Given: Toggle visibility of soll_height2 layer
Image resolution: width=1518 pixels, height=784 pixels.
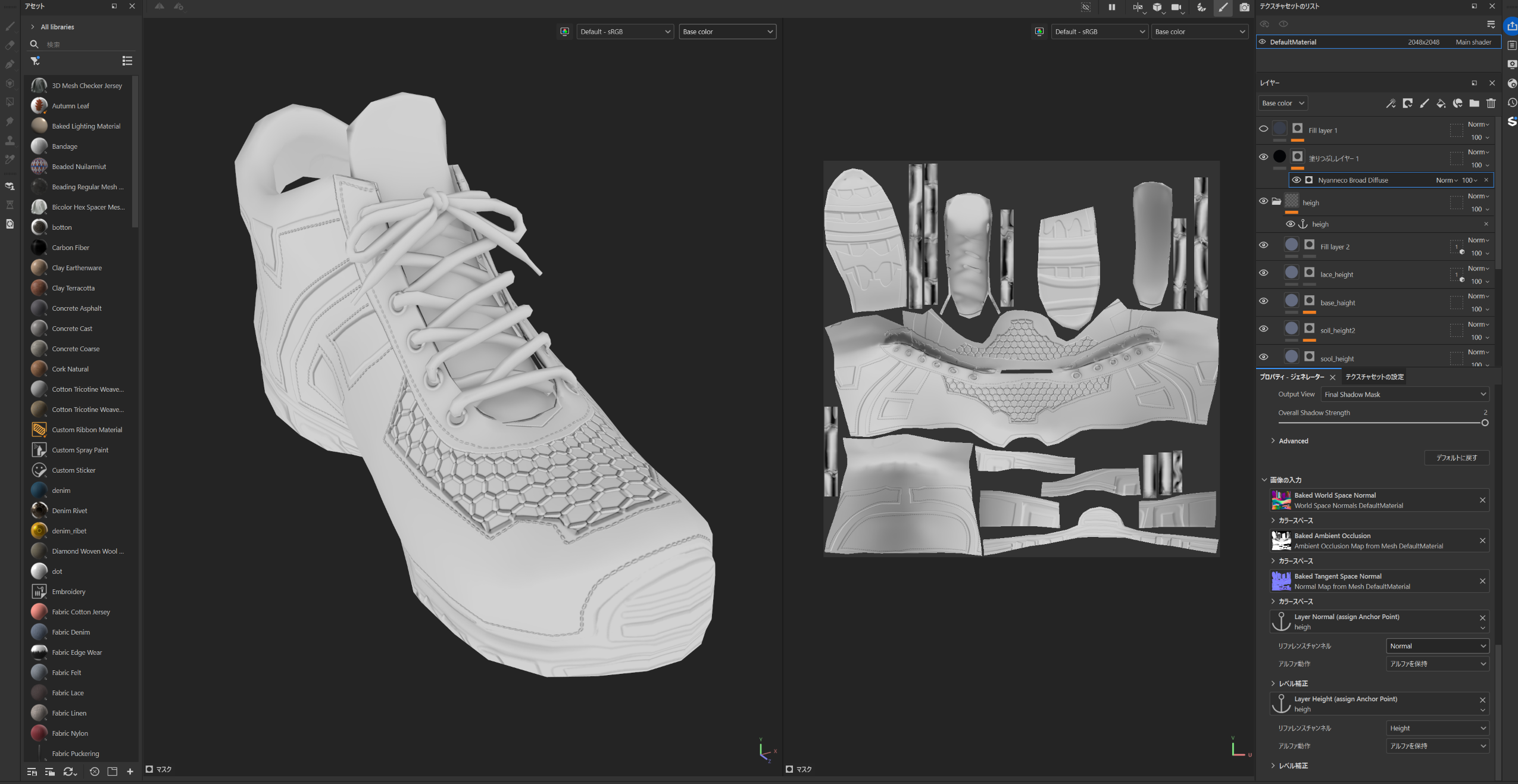Looking at the screenshot, I should tap(1263, 329).
